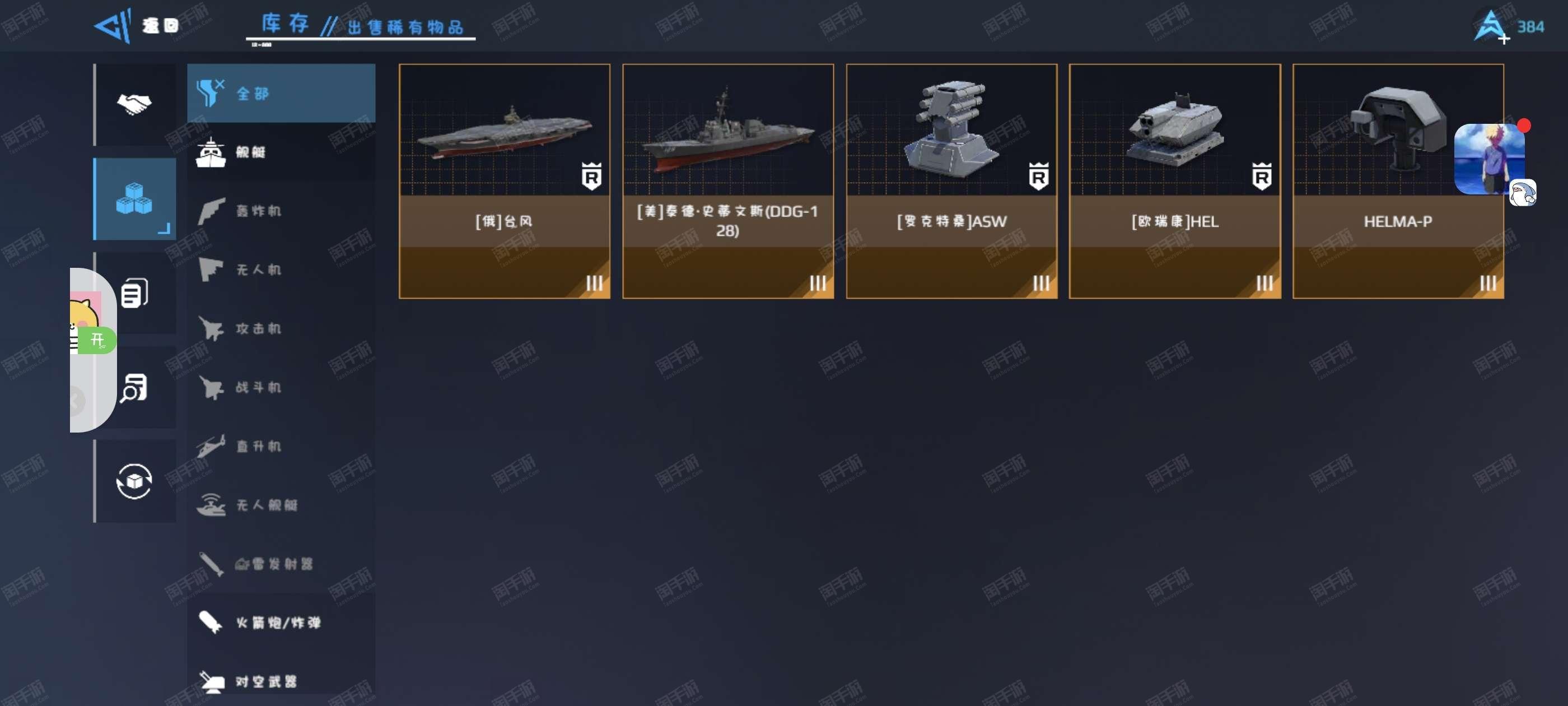
Task: Select the 全部 filter category
Action: point(281,93)
